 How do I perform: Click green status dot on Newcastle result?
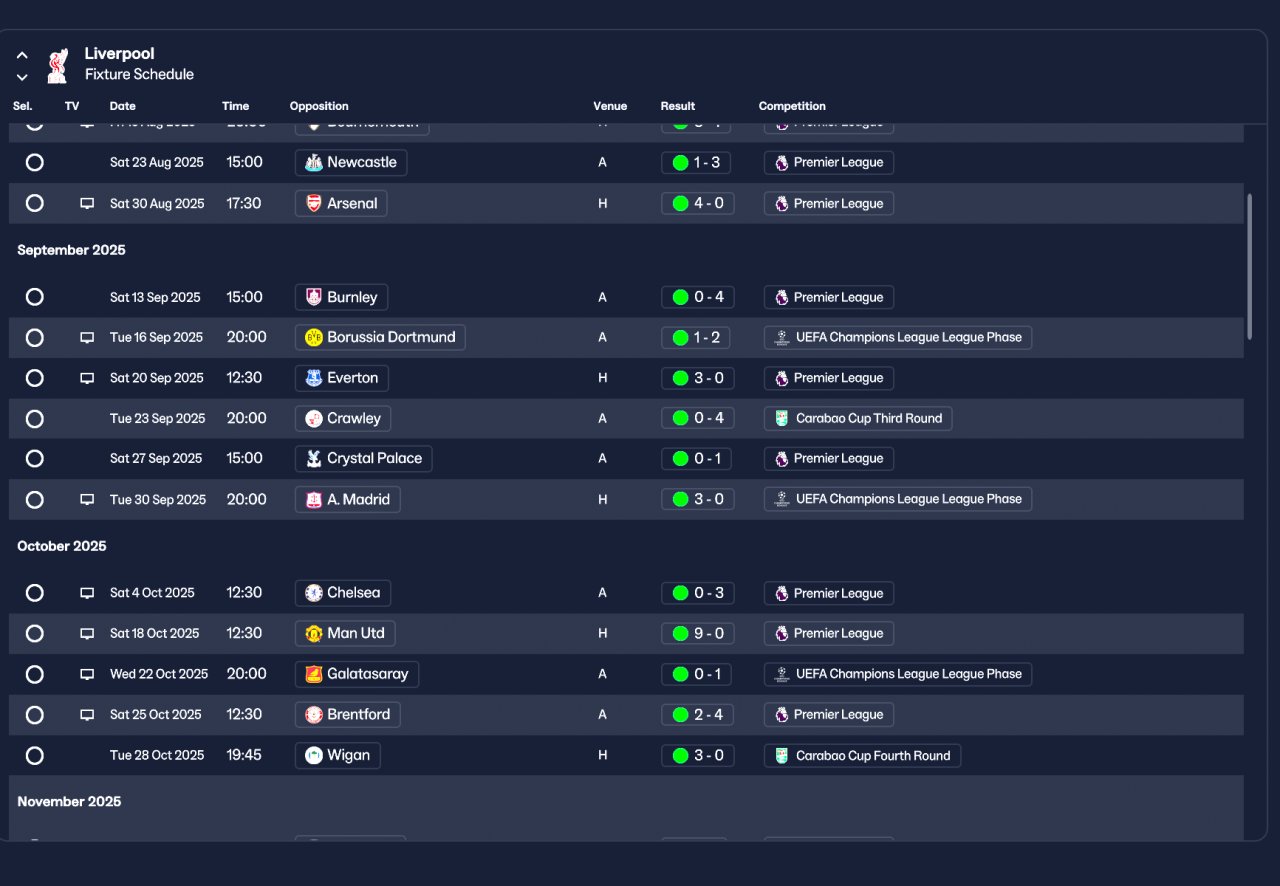(x=681, y=162)
